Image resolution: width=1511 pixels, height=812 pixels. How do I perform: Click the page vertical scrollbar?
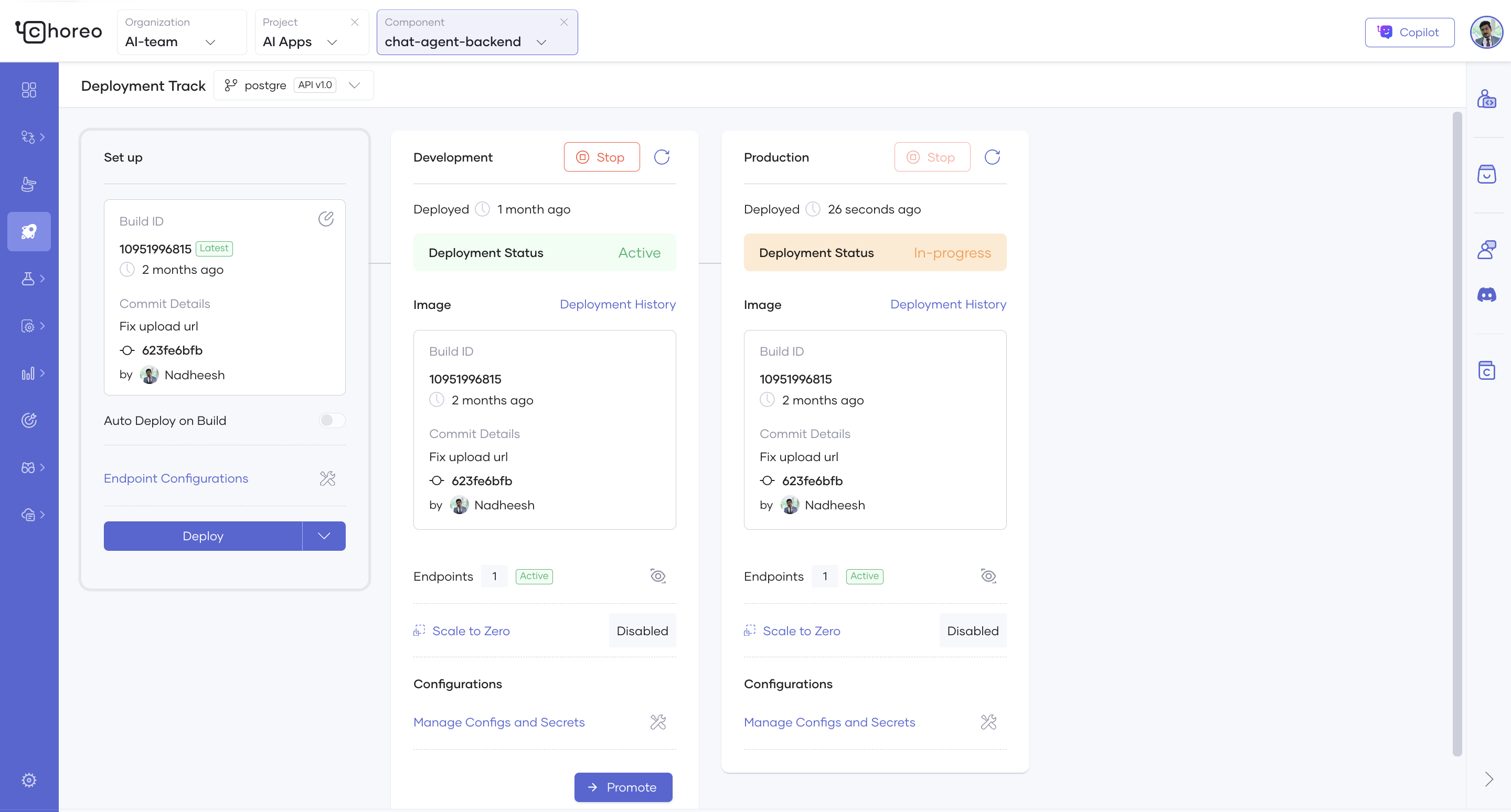(x=1456, y=434)
